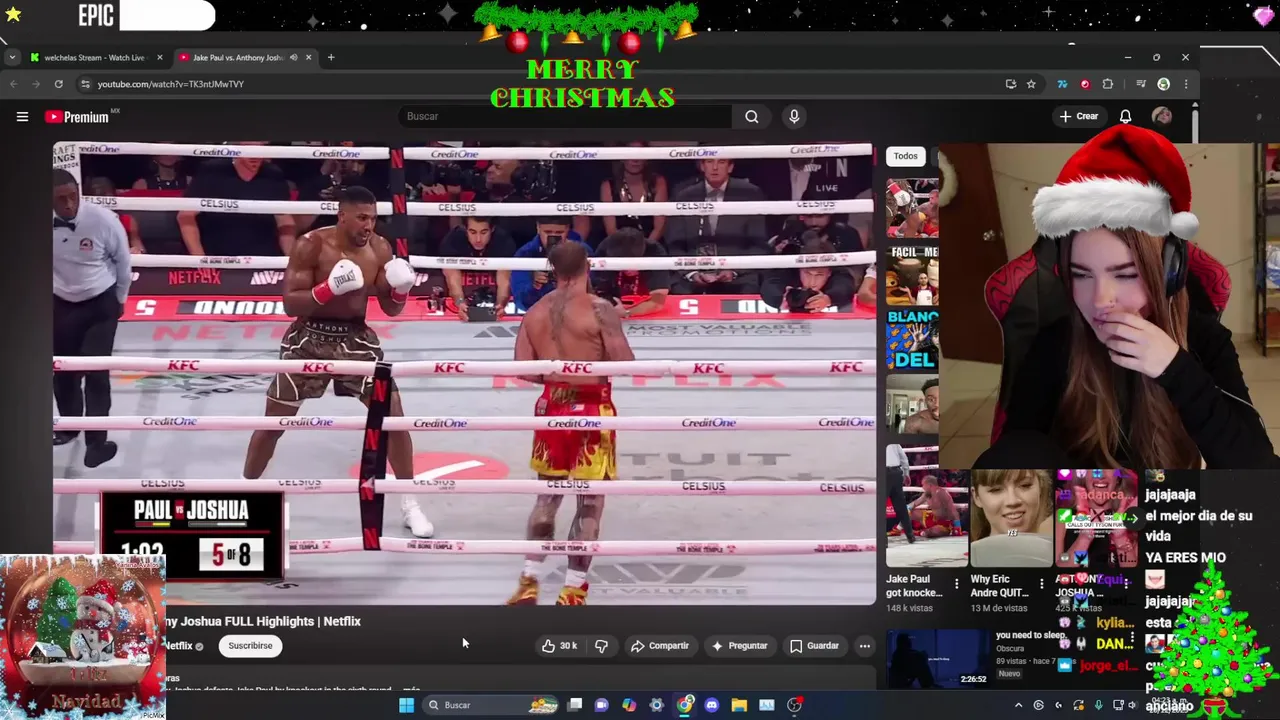
Task: Open the Preguntar ask feature
Action: tap(739, 646)
